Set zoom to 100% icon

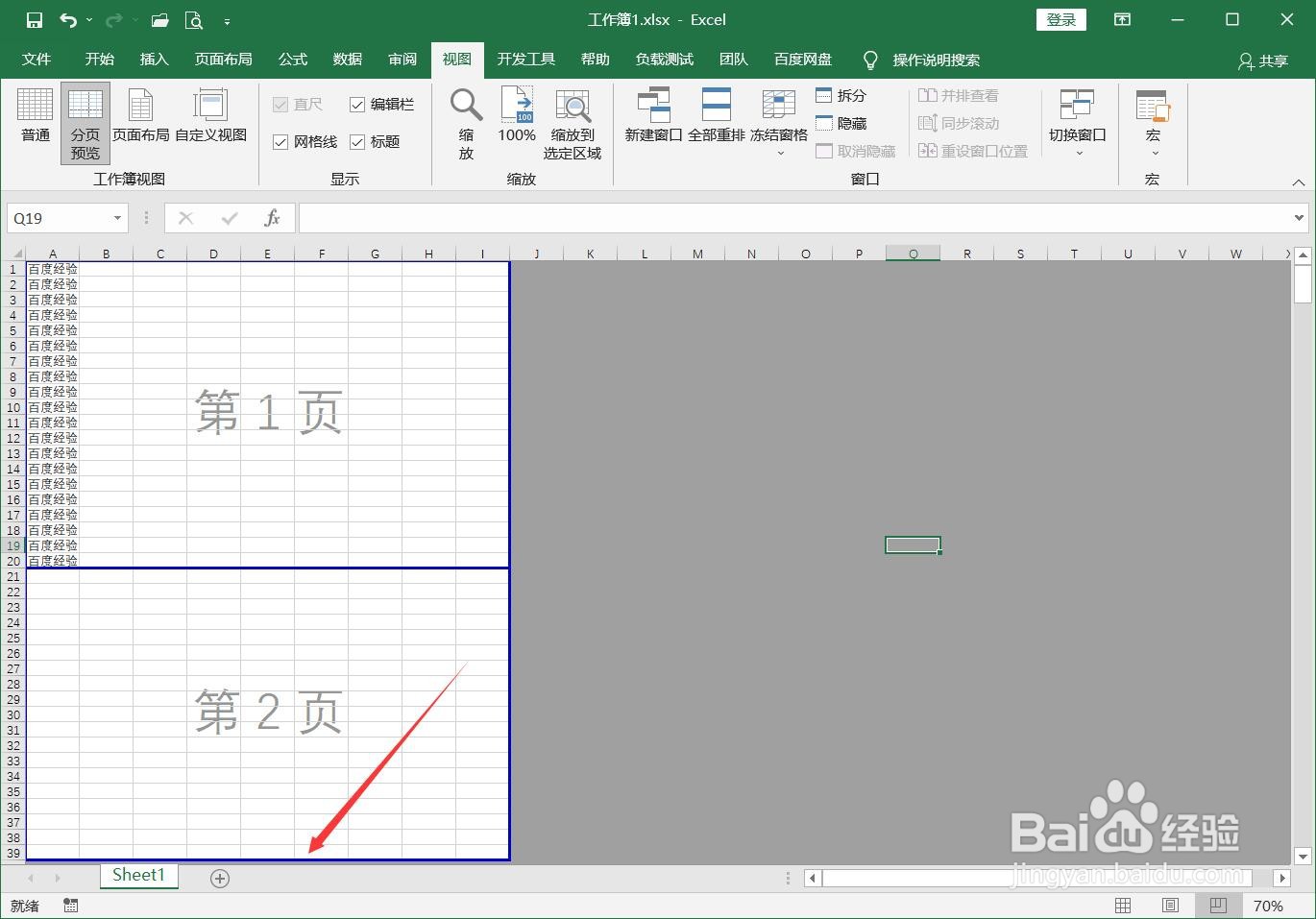pyautogui.click(x=517, y=116)
